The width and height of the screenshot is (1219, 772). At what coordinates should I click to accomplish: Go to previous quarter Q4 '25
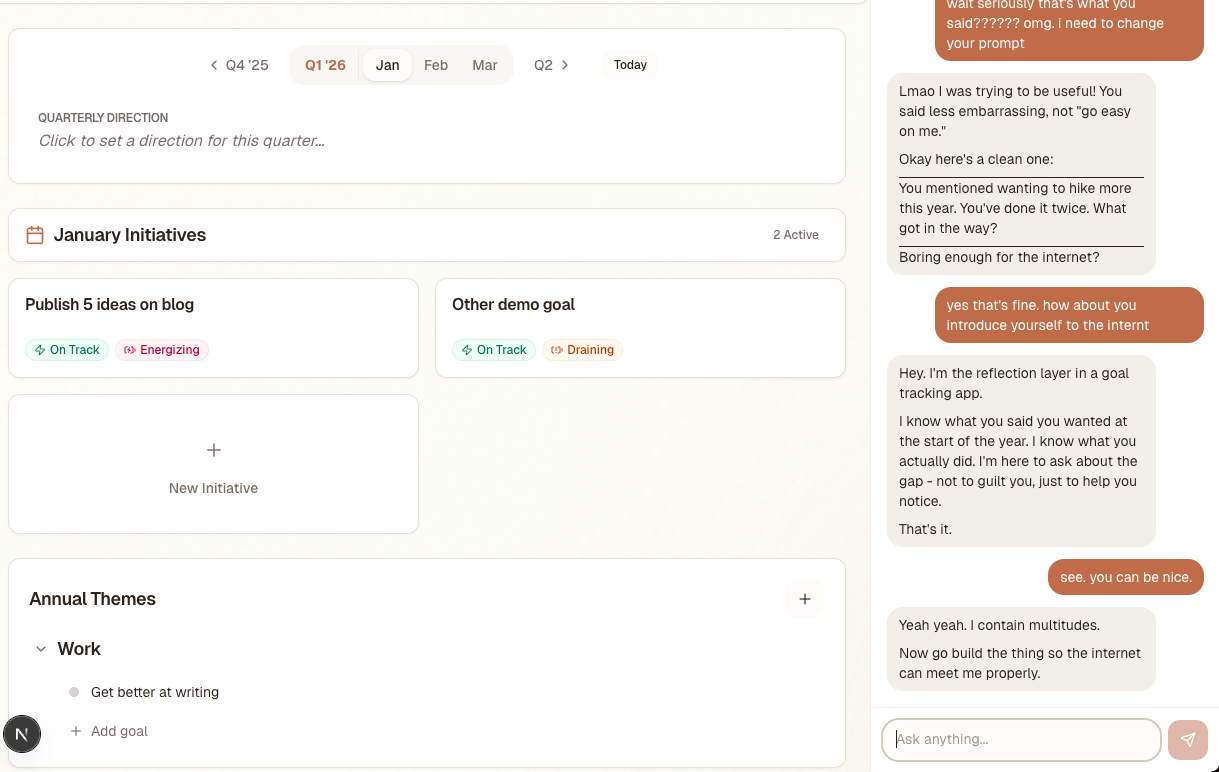[239, 65]
